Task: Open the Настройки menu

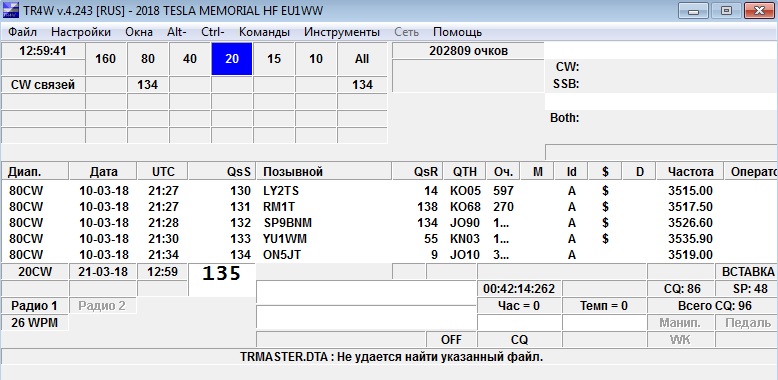Action: tap(81, 32)
